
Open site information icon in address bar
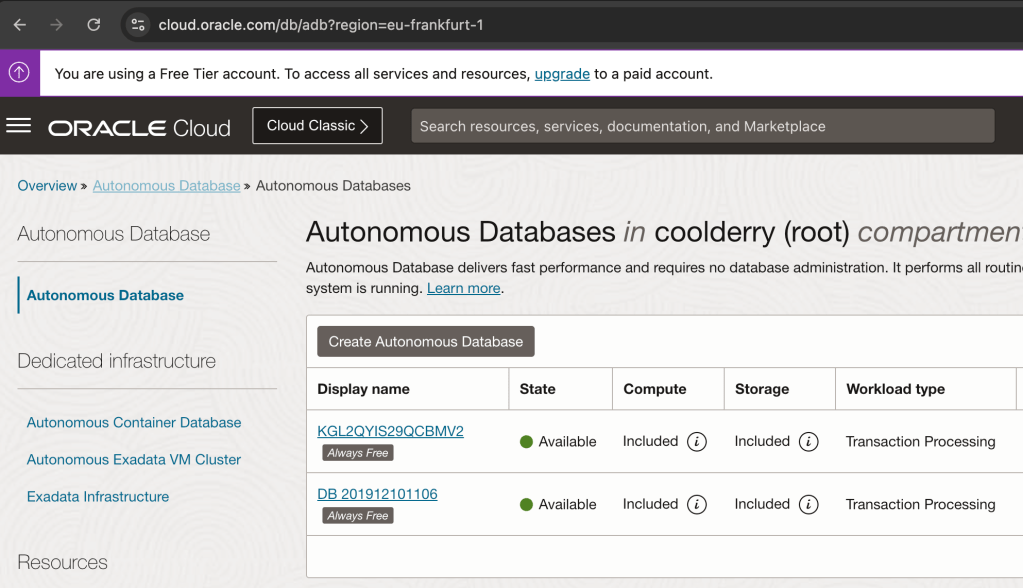pos(138,24)
